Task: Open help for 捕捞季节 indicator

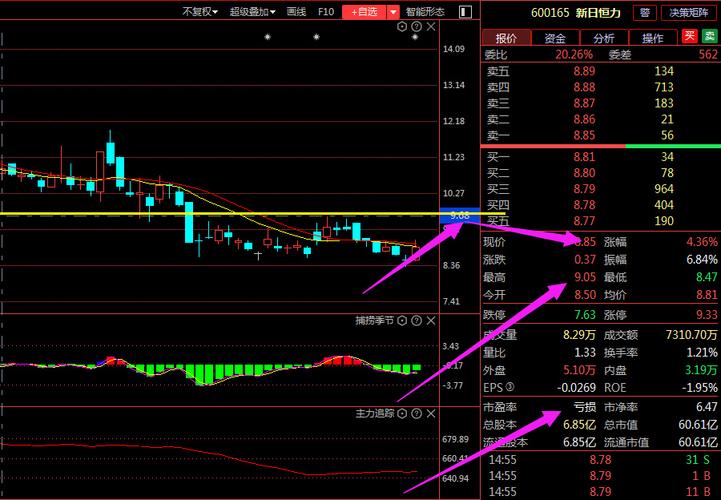Action: click(x=416, y=321)
